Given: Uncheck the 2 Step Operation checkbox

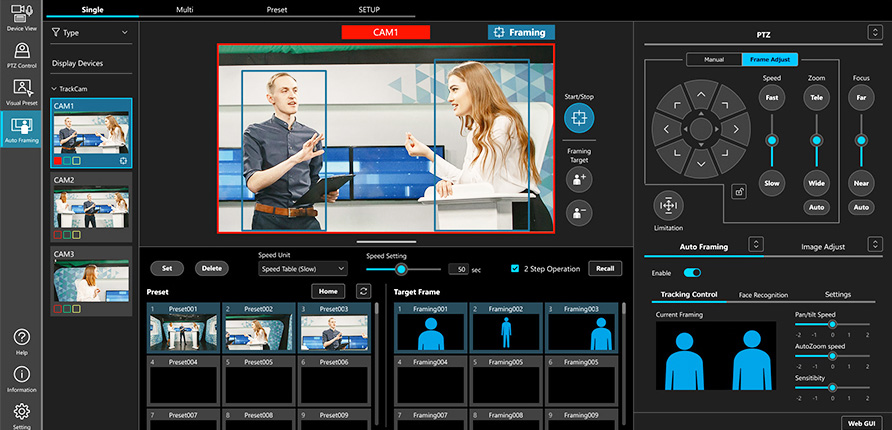Looking at the screenshot, I should pyautogui.click(x=515, y=269).
